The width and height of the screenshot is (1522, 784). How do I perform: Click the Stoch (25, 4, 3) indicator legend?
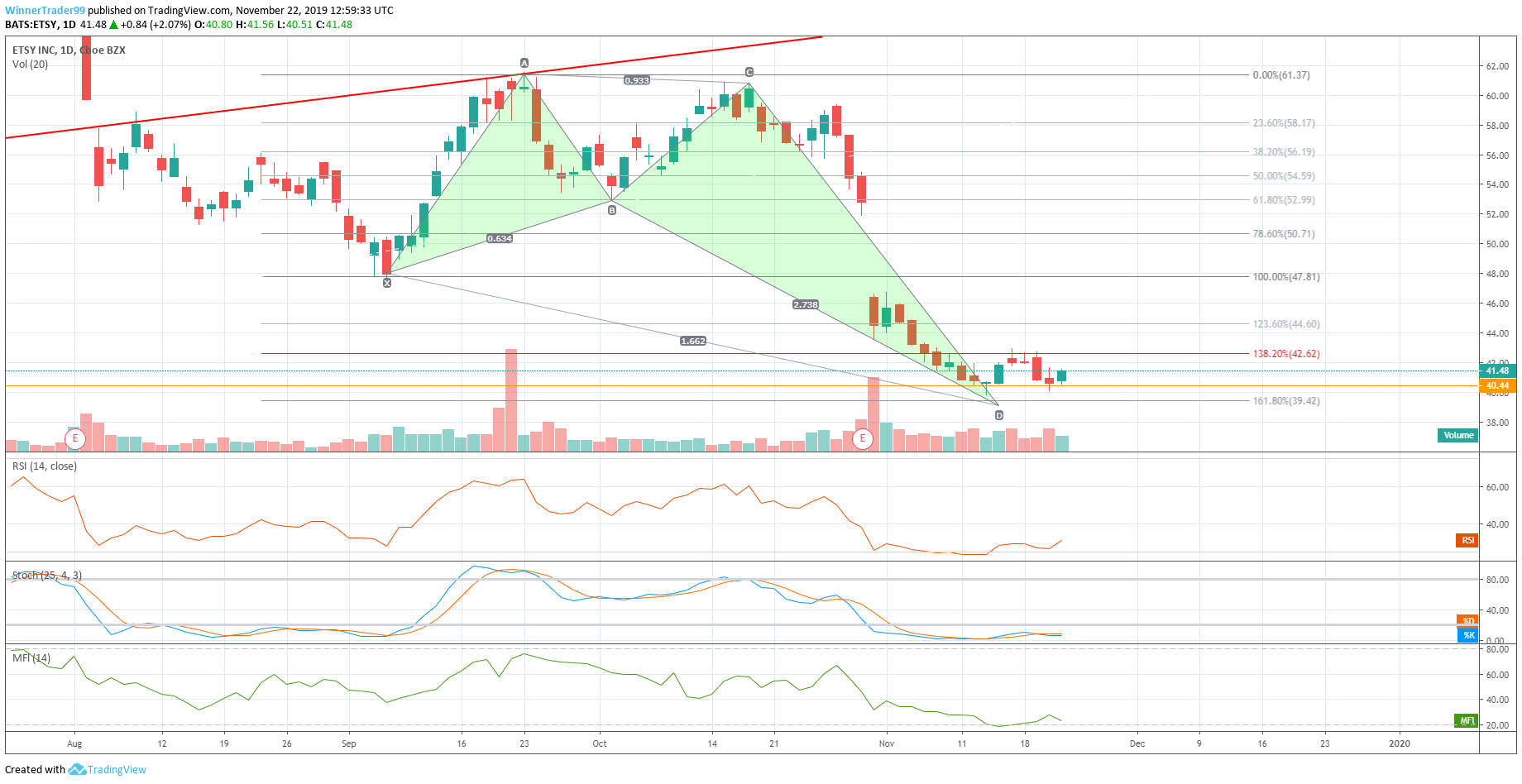pos(47,576)
